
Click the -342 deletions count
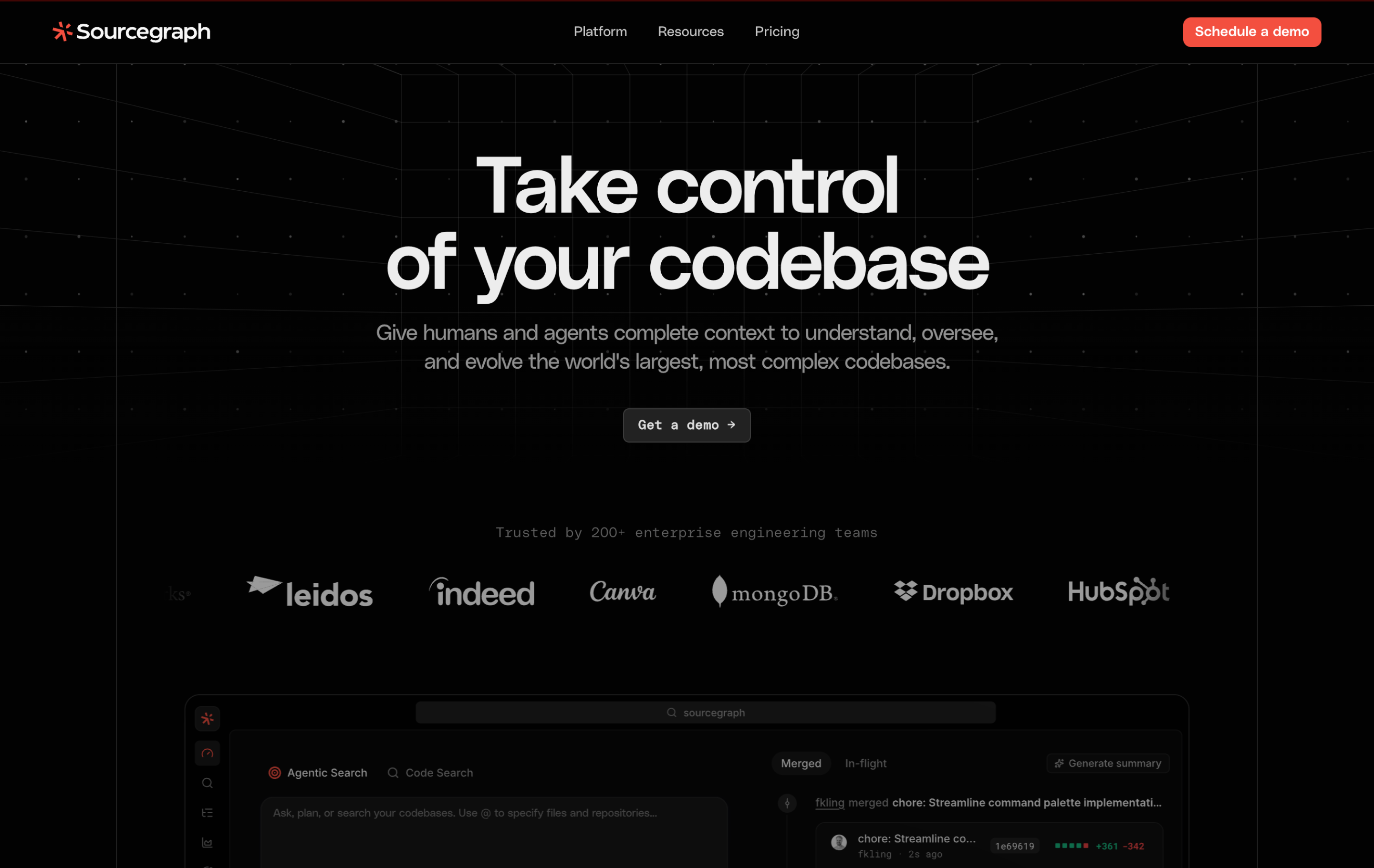click(x=1133, y=846)
